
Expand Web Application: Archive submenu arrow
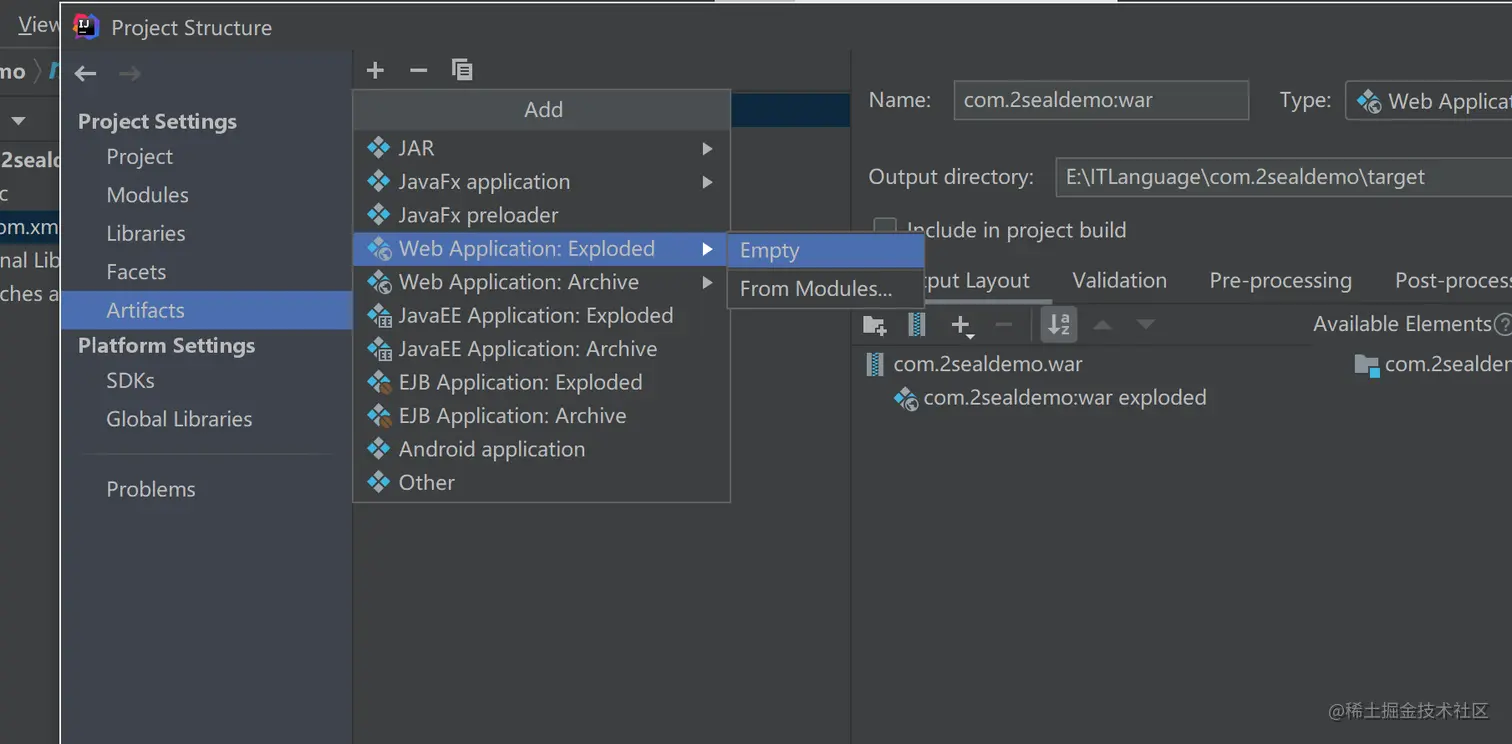(707, 282)
